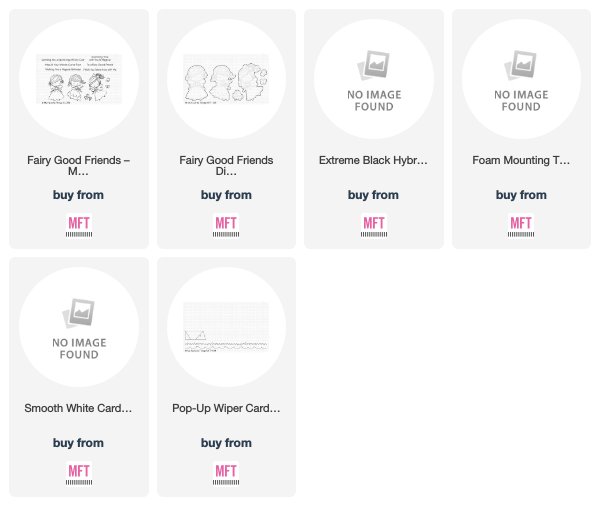Open Pop-Up Wiper Card die thumbnail

226,327
